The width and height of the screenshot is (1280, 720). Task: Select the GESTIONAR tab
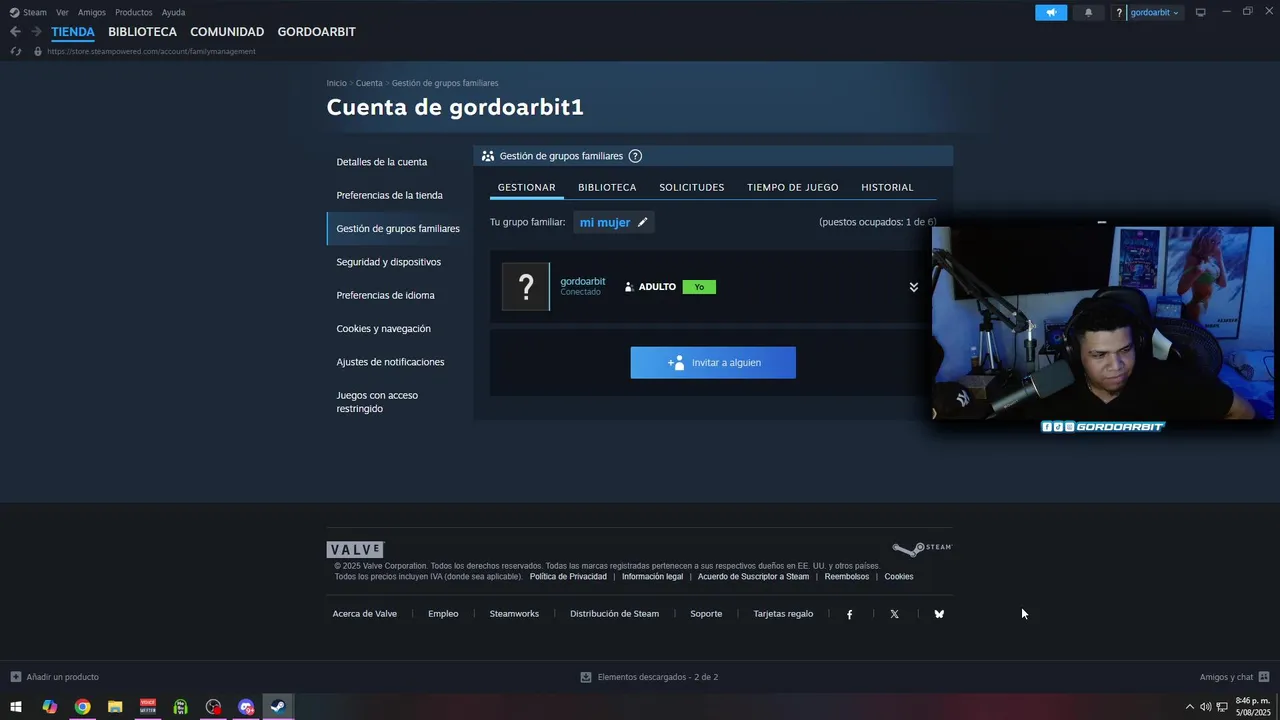tap(527, 187)
